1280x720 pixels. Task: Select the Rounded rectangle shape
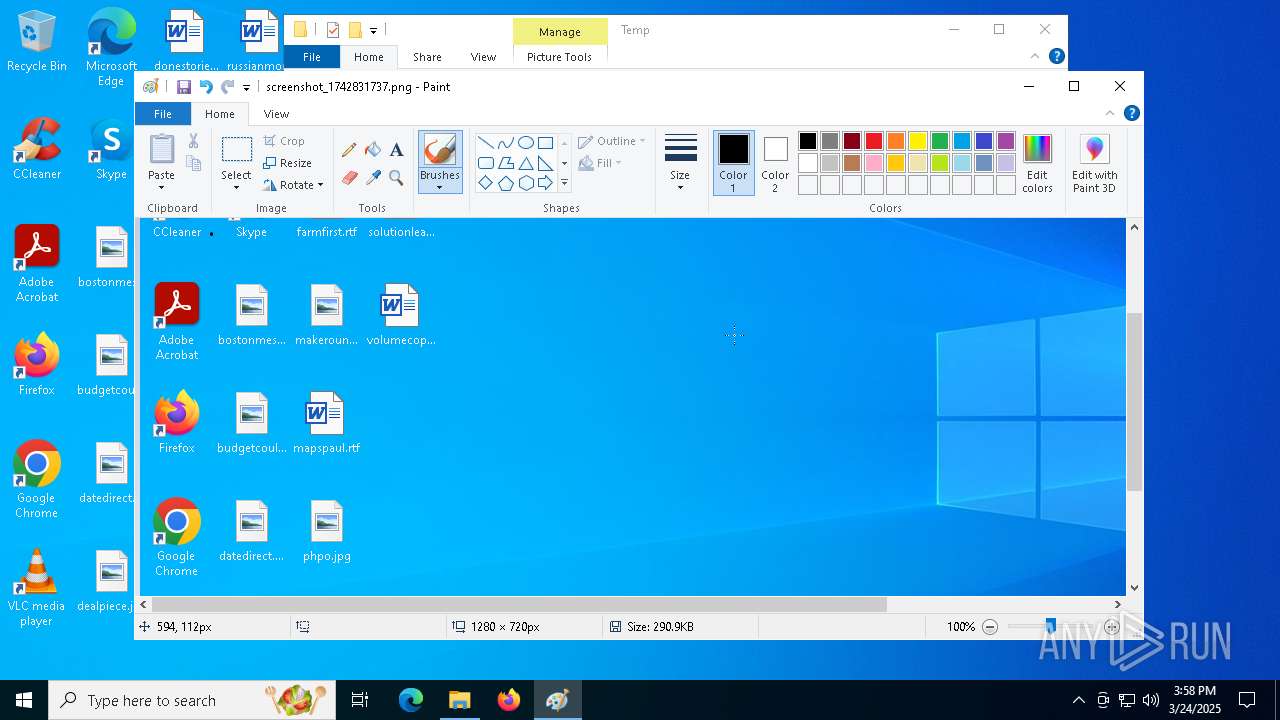click(485, 163)
